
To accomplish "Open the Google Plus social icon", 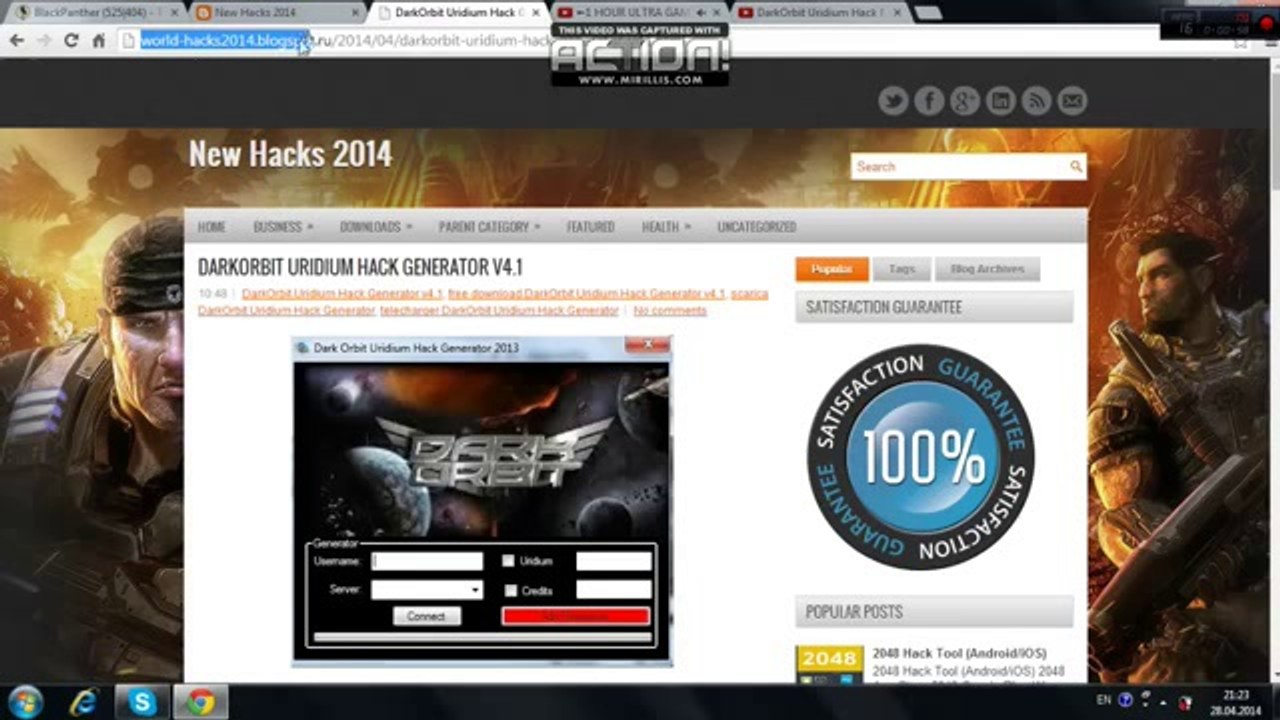I will click(x=965, y=101).
